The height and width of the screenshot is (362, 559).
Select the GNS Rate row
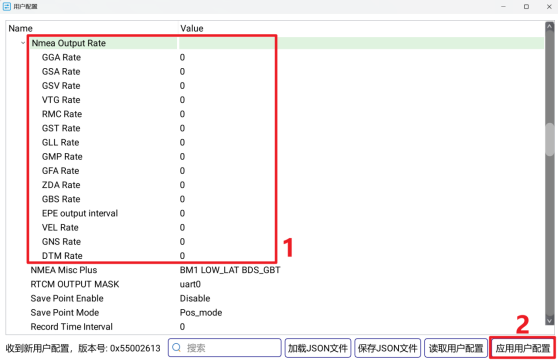click(x=275, y=242)
